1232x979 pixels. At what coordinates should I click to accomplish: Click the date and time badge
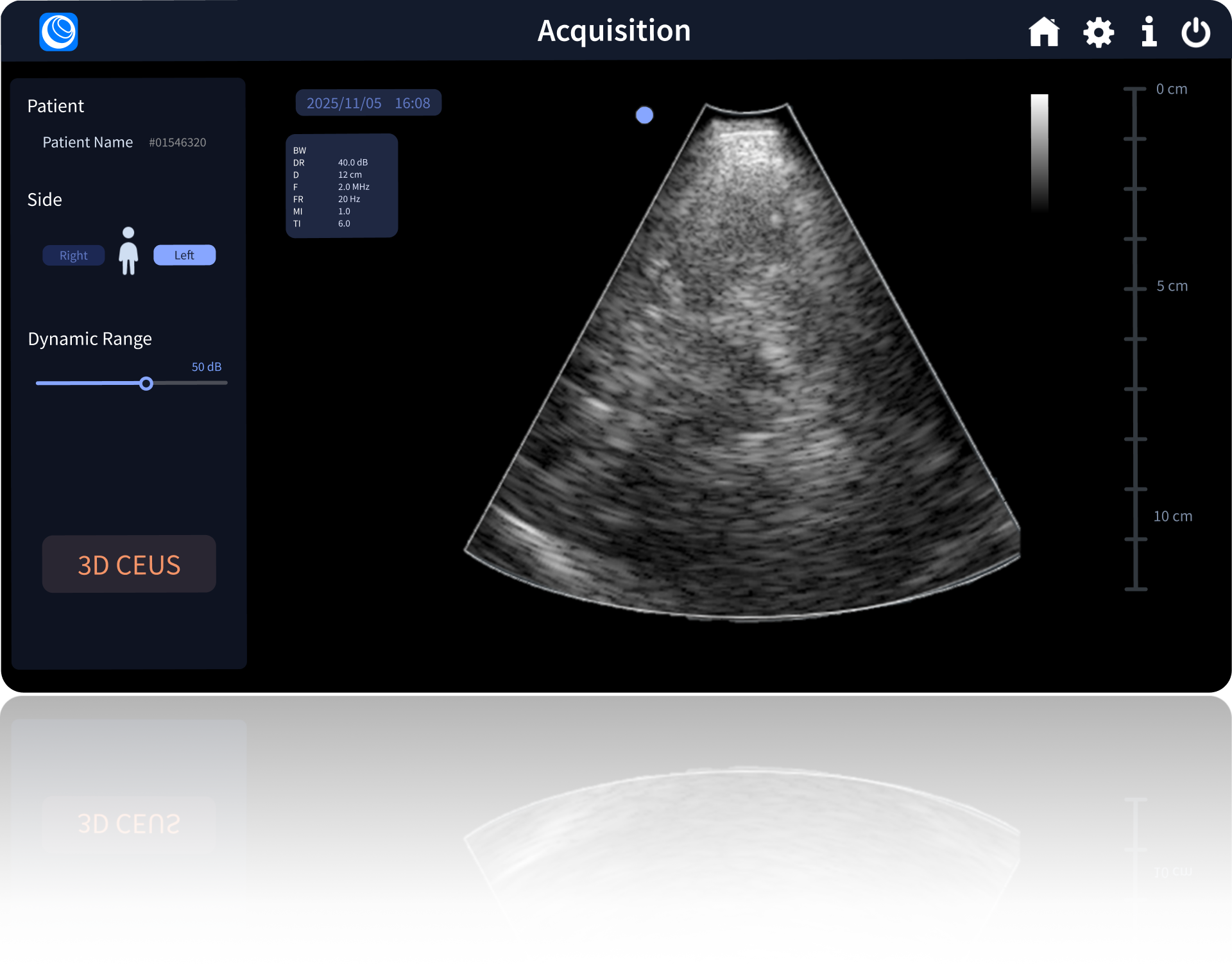pyautogui.click(x=368, y=103)
